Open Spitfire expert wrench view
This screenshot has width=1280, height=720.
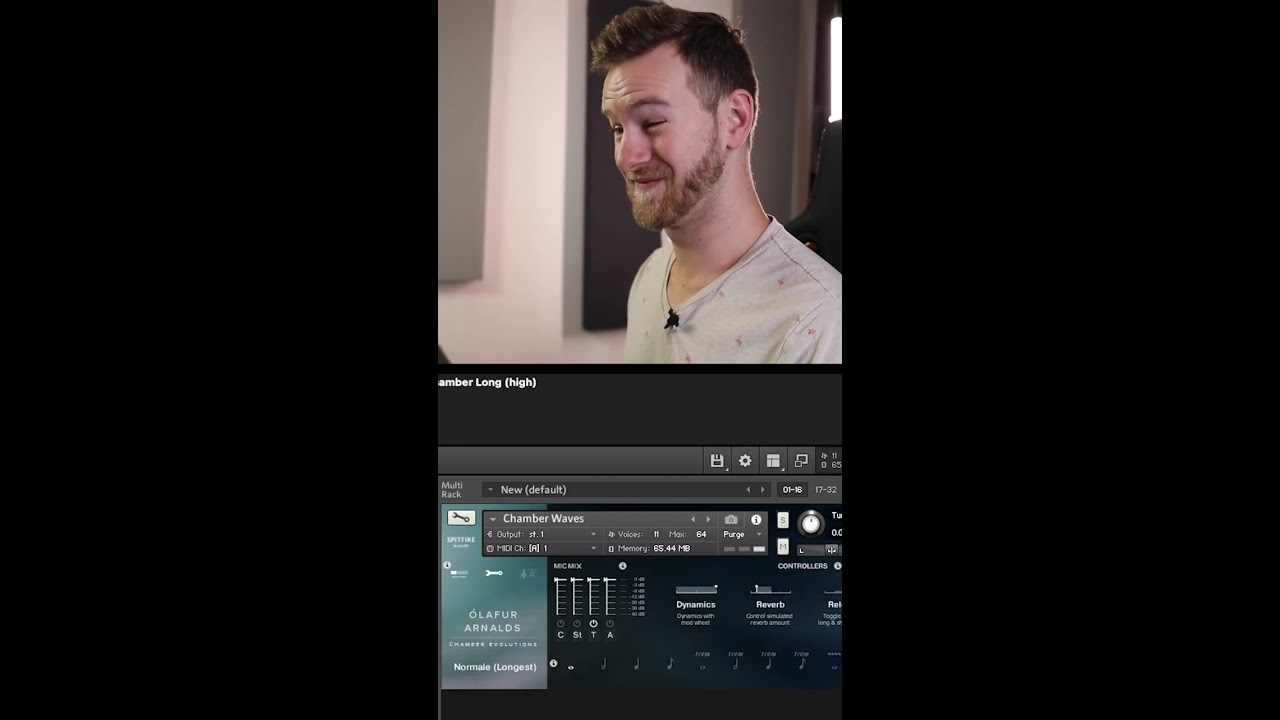click(x=494, y=573)
